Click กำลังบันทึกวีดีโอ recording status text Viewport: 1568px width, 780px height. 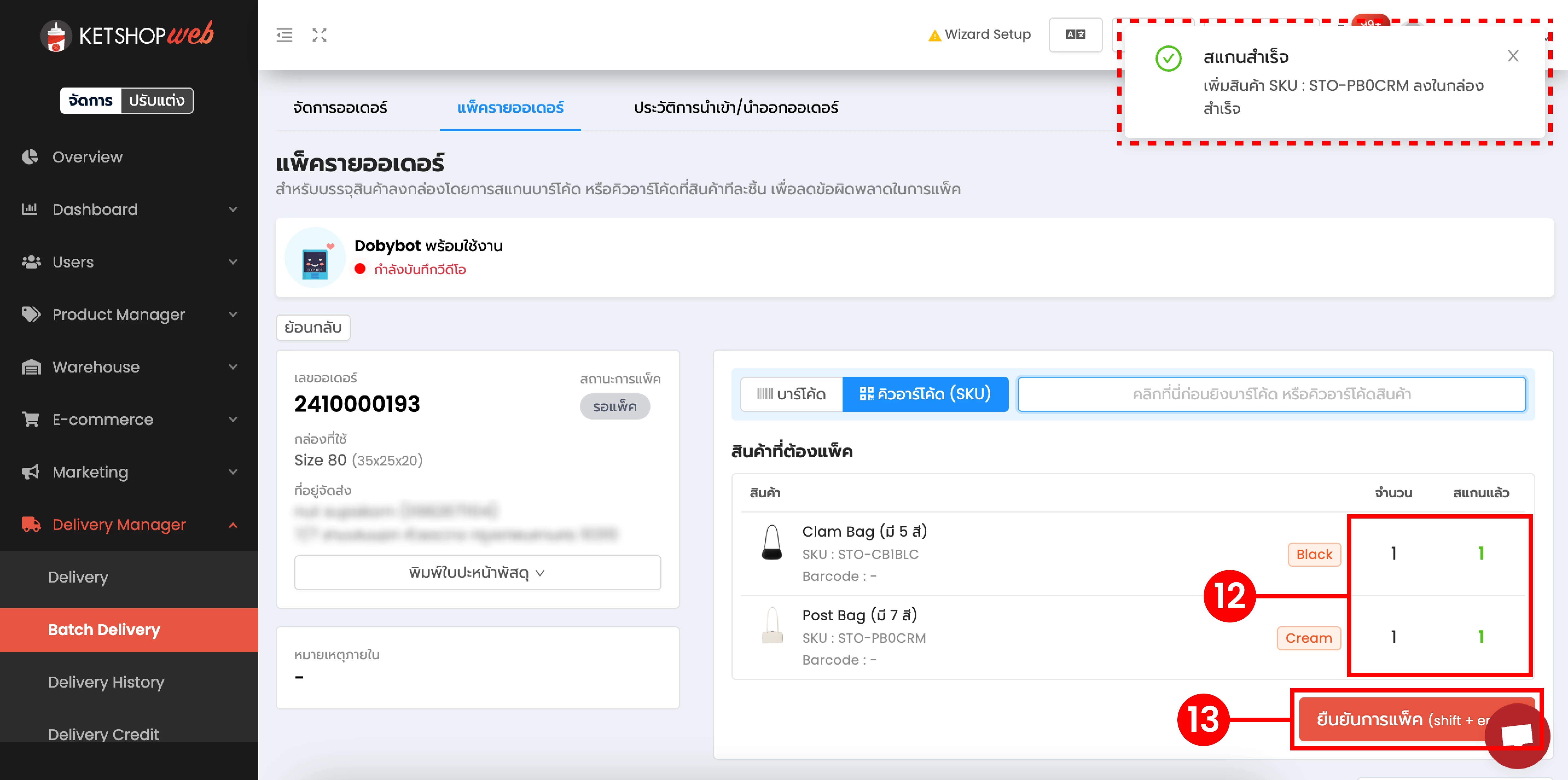click(420, 270)
